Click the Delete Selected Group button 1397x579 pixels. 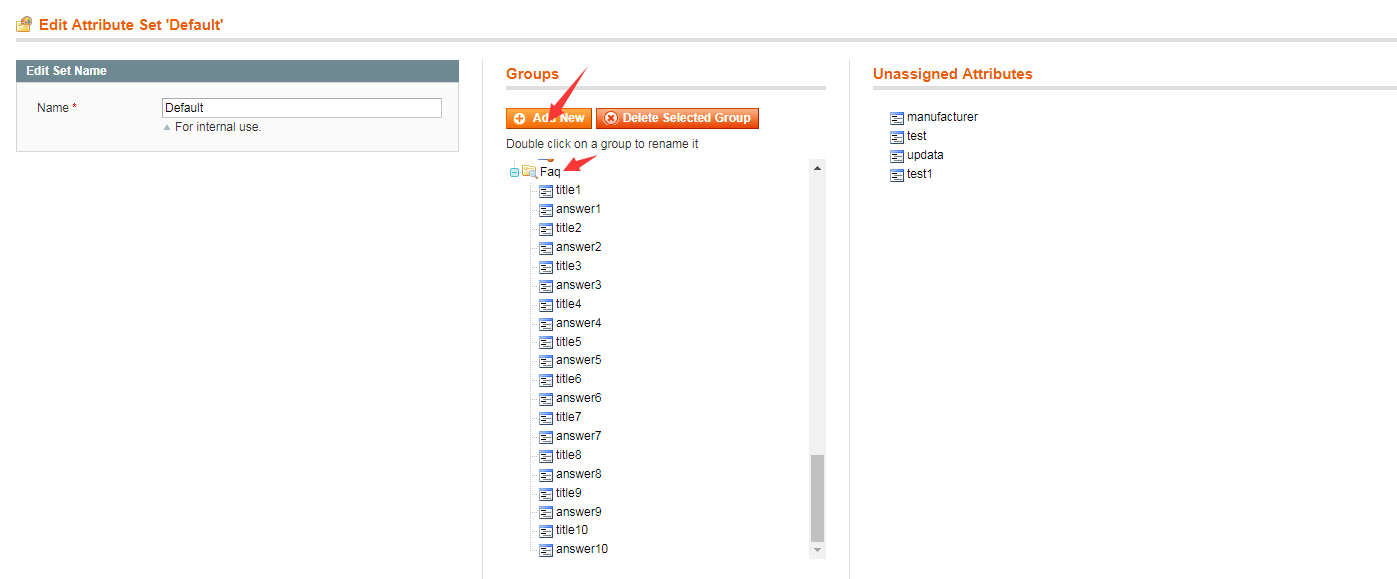click(677, 117)
